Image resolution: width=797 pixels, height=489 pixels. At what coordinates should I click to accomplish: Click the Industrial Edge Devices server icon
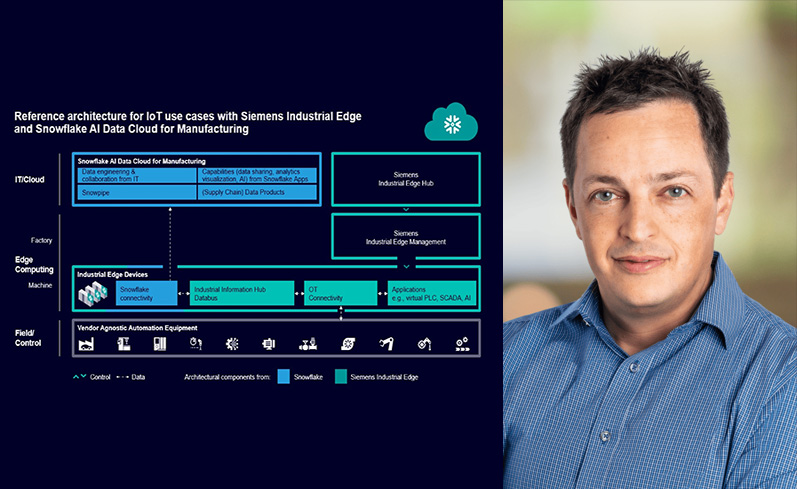(93, 293)
